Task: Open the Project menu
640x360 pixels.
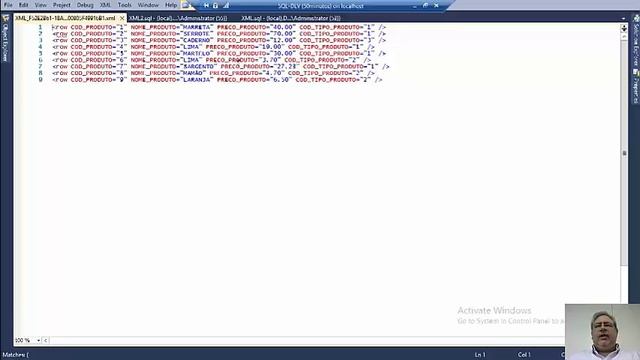Action: [x=62, y=5]
